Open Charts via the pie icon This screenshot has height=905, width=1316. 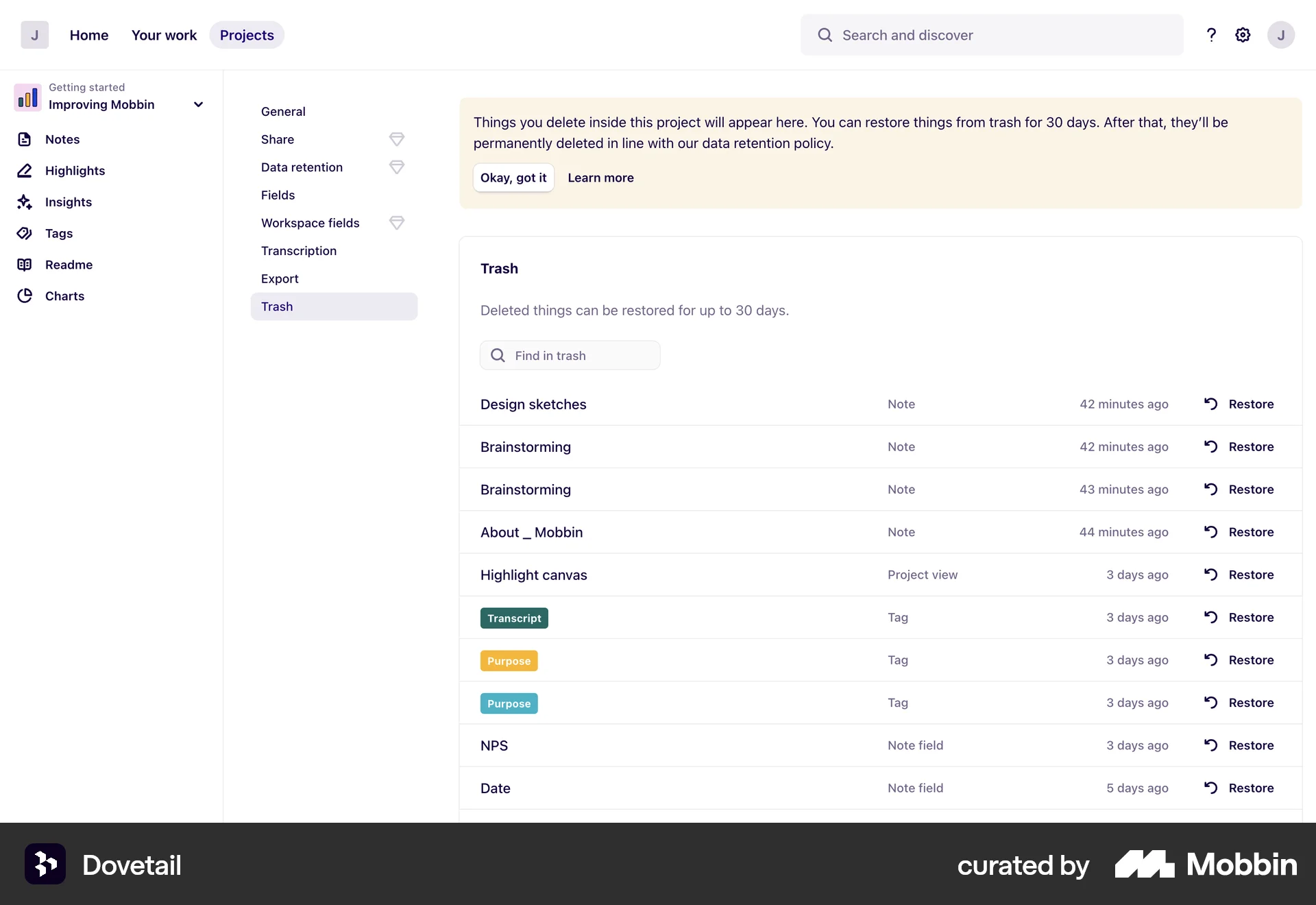pyautogui.click(x=25, y=295)
